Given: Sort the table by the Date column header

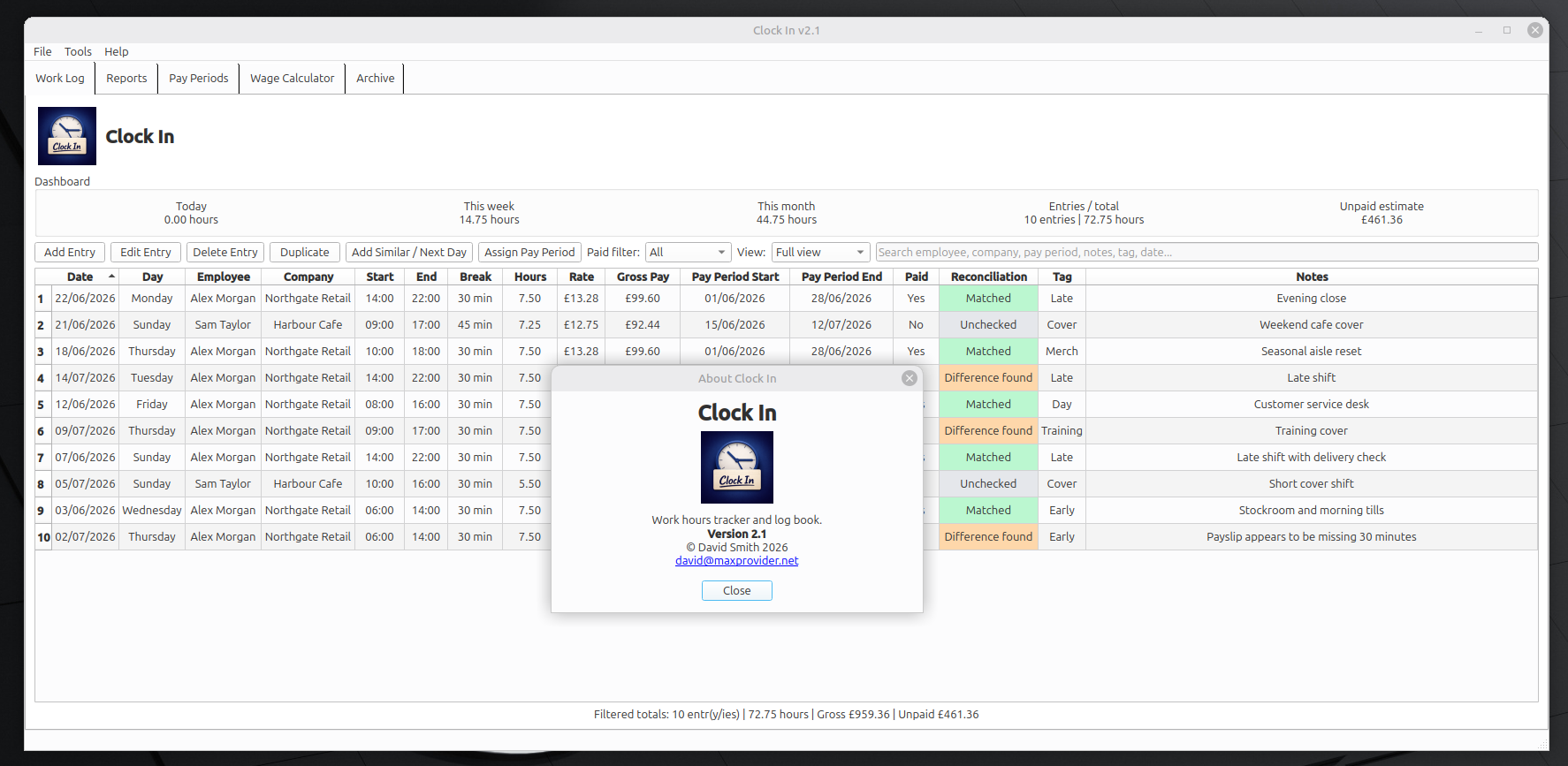Looking at the screenshot, I should point(86,277).
